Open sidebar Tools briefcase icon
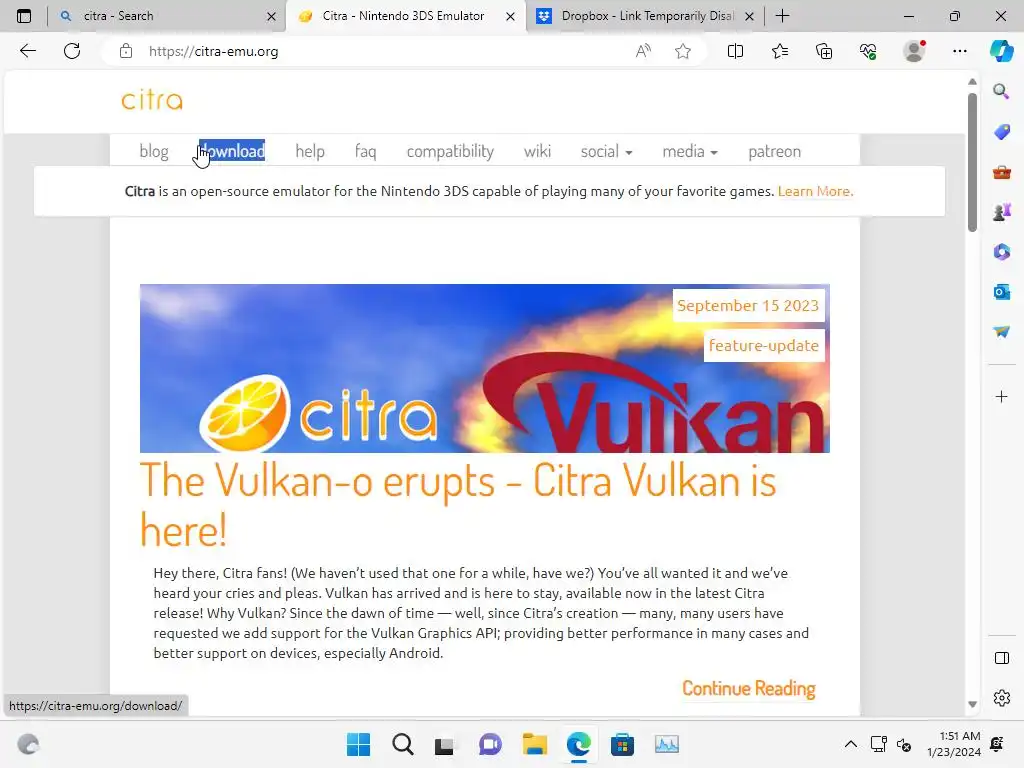1024x768 pixels. [x=1001, y=172]
